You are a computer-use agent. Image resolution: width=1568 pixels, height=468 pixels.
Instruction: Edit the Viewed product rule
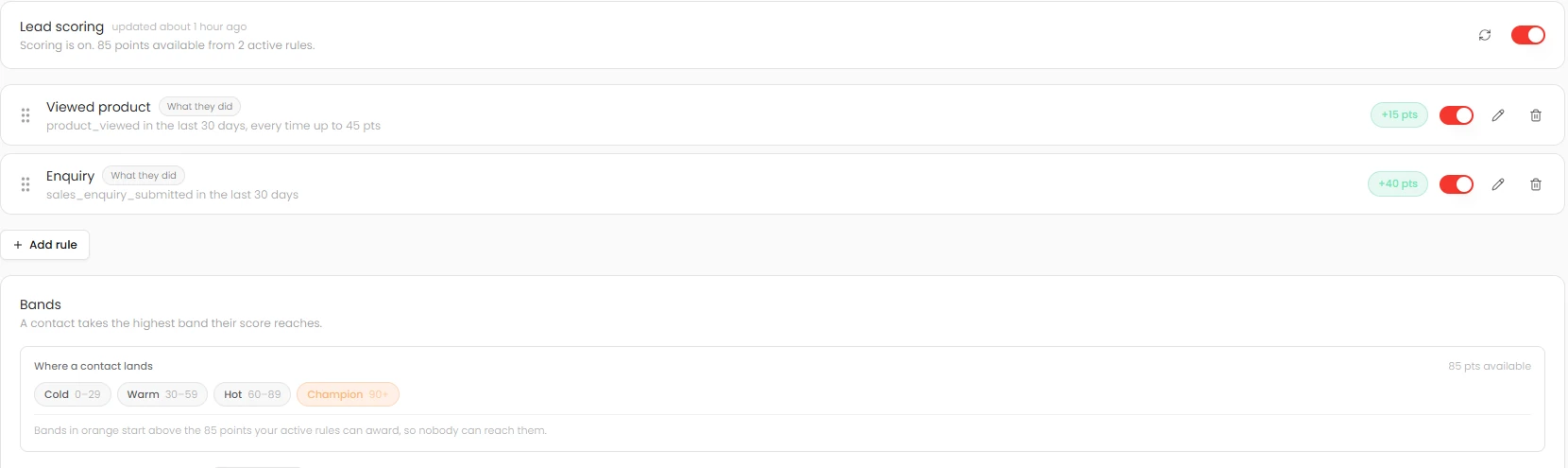(x=1498, y=115)
